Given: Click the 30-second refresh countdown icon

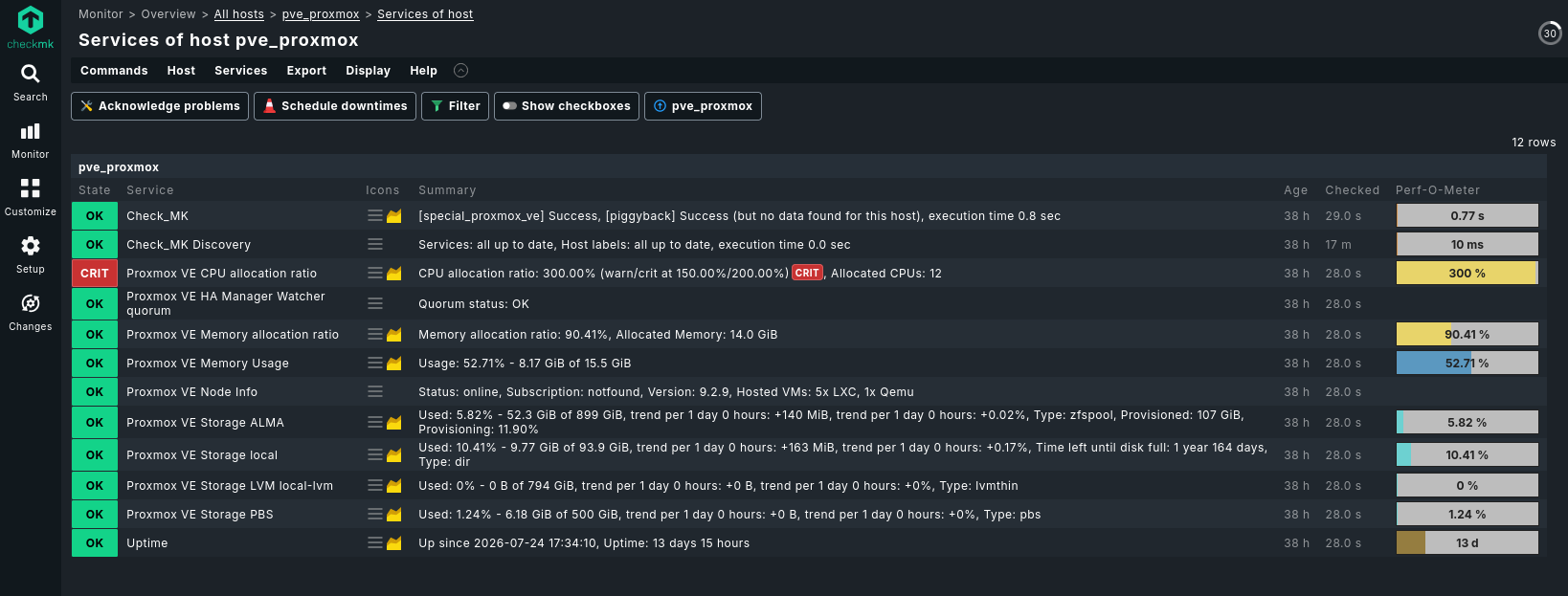Looking at the screenshot, I should click(1550, 33).
